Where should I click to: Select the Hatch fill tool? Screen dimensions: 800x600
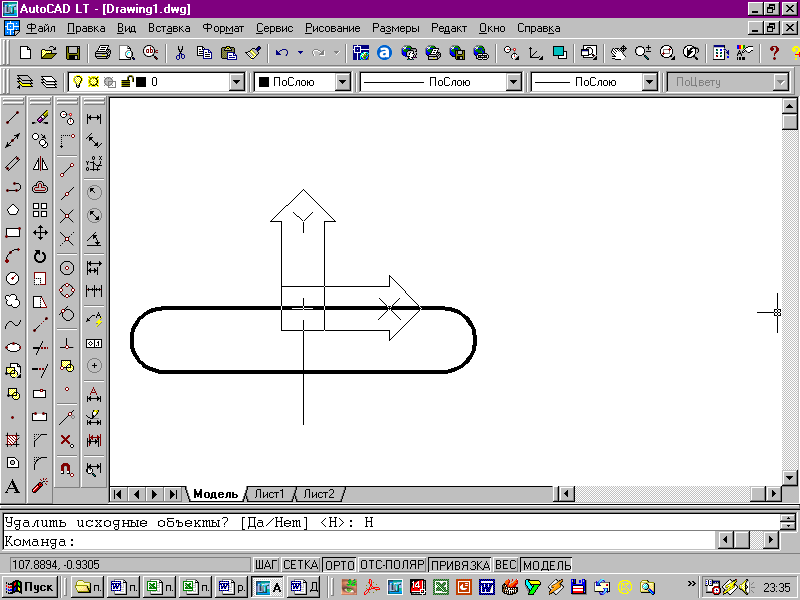pos(13,439)
